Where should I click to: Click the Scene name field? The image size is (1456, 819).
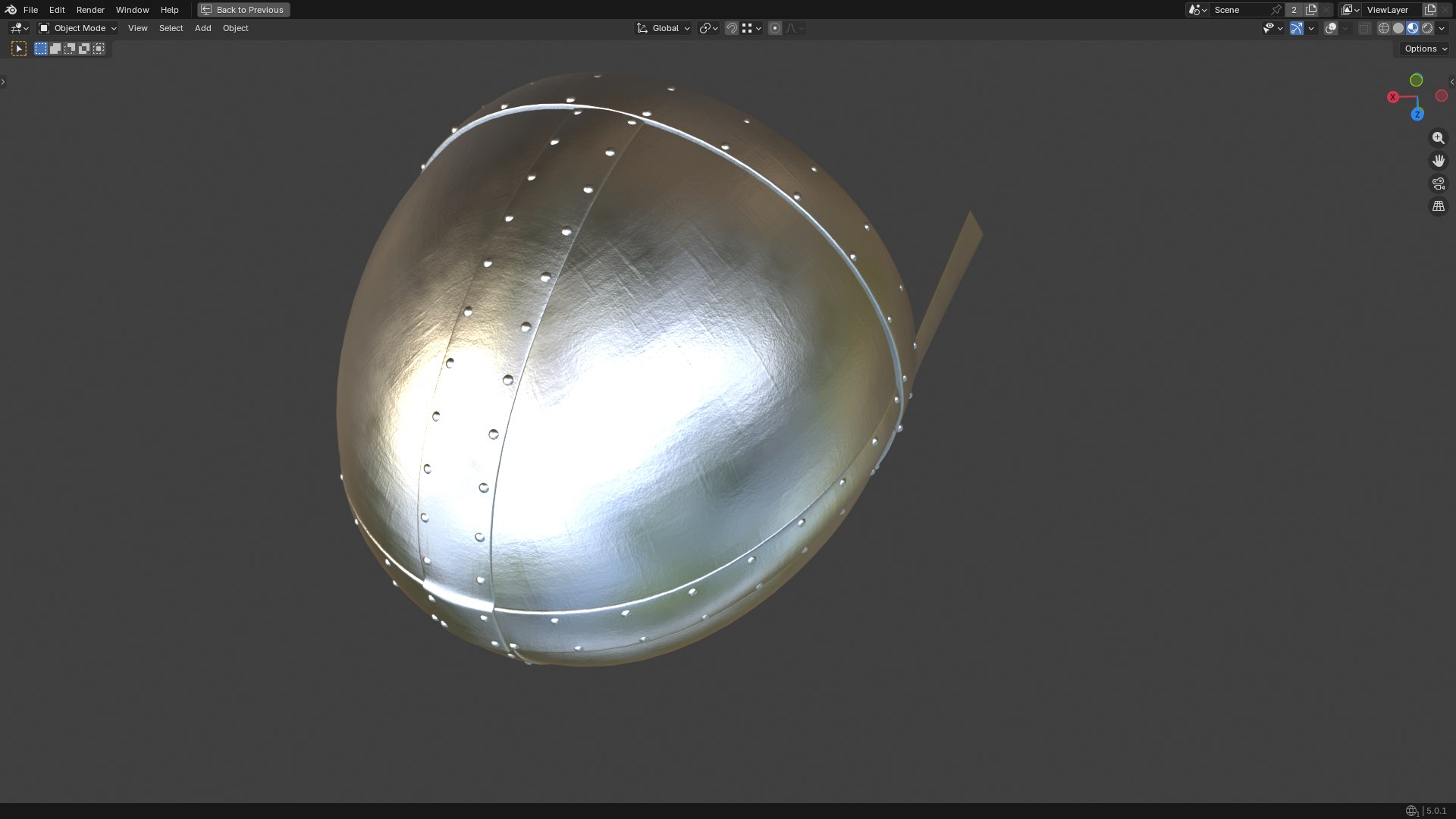[x=1240, y=10]
